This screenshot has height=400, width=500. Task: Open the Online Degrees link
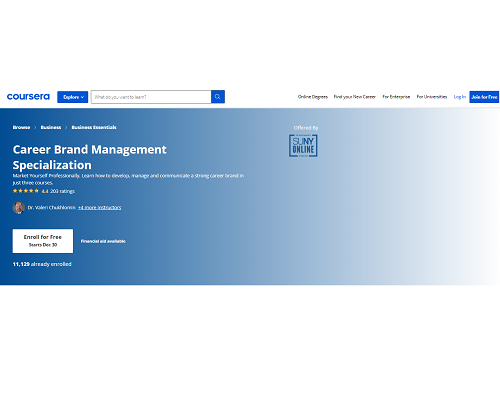313,97
